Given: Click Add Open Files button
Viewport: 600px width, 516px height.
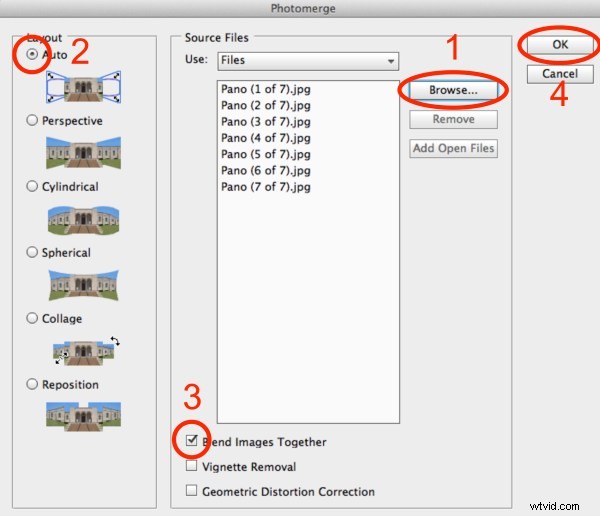Looking at the screenshot, I should click(x=453, y=148).
